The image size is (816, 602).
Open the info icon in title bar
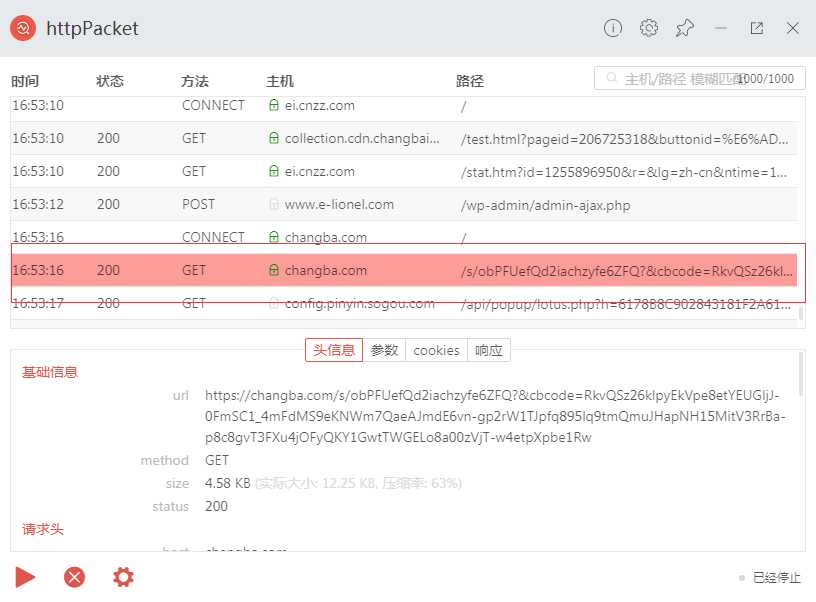pos(613,28)
